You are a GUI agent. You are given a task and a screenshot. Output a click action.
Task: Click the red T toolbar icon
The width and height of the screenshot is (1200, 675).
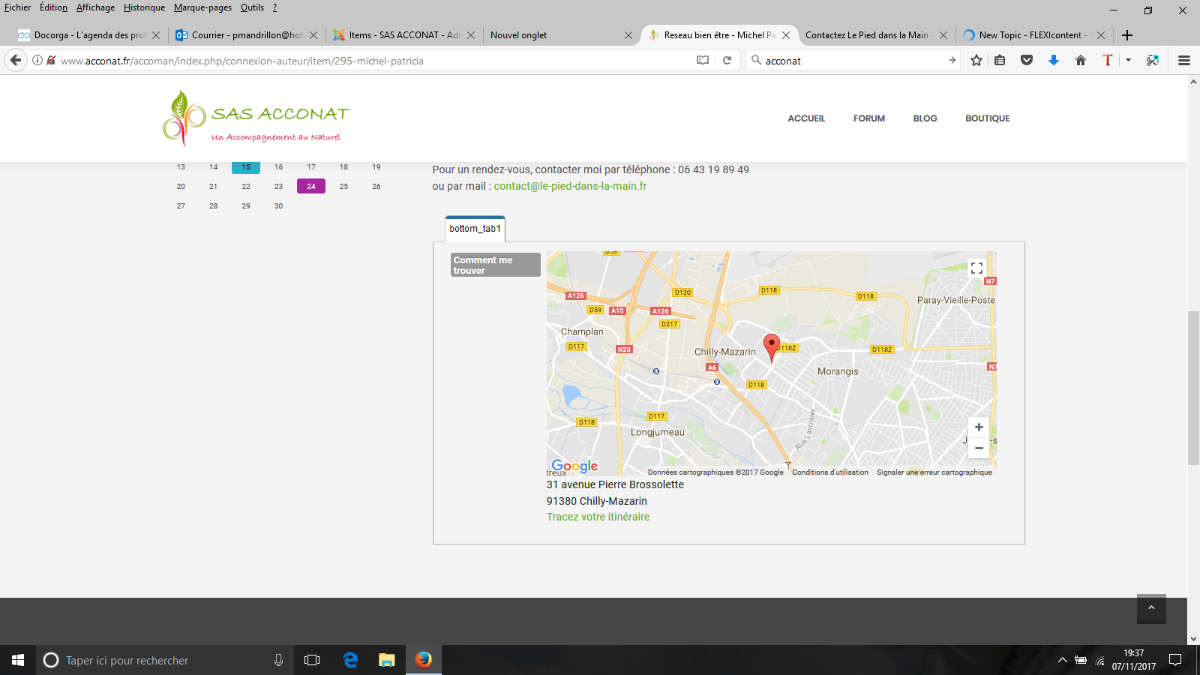(1107, 60)
